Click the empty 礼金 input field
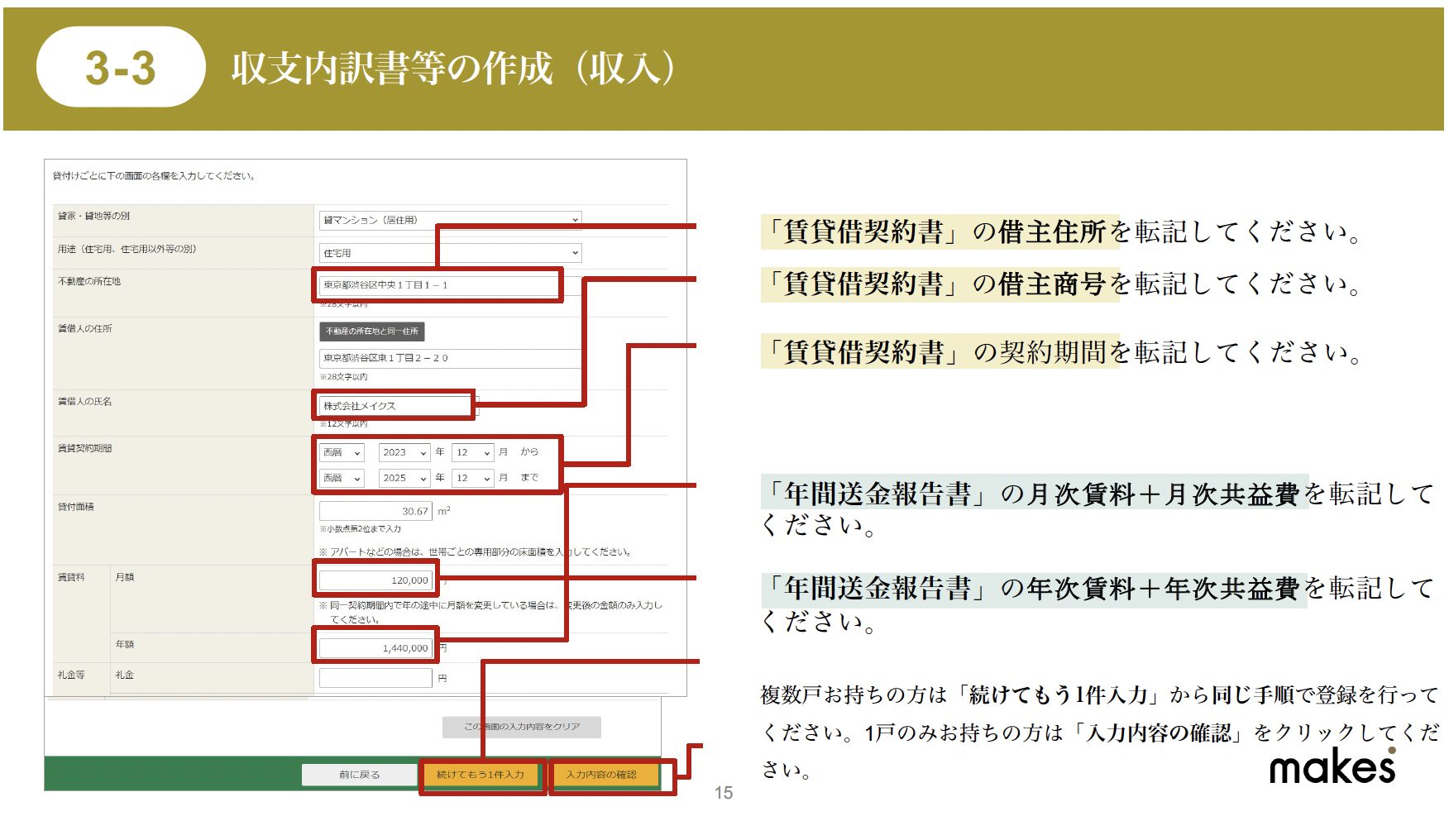The height and width of the screenshot is (840, 1449). click(x=375, y=678)
